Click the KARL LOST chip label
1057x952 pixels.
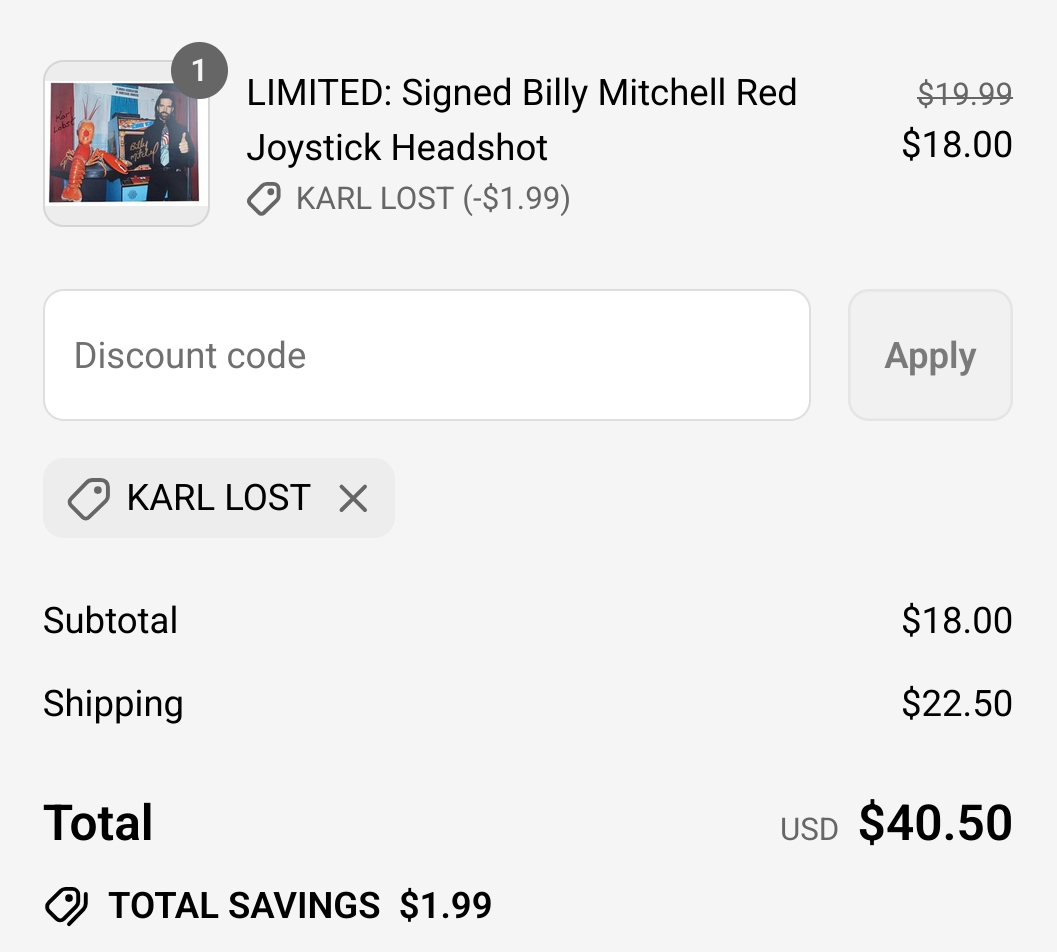click(x=219, y=498)
